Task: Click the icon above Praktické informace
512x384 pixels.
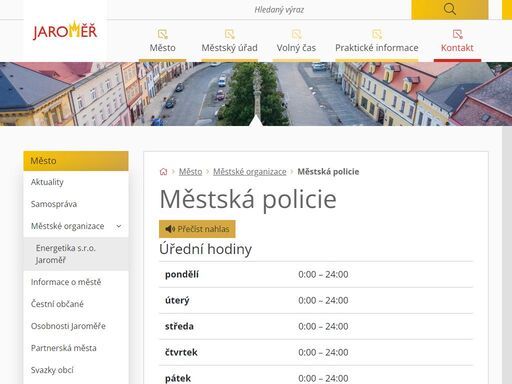Action: [377, 34]
